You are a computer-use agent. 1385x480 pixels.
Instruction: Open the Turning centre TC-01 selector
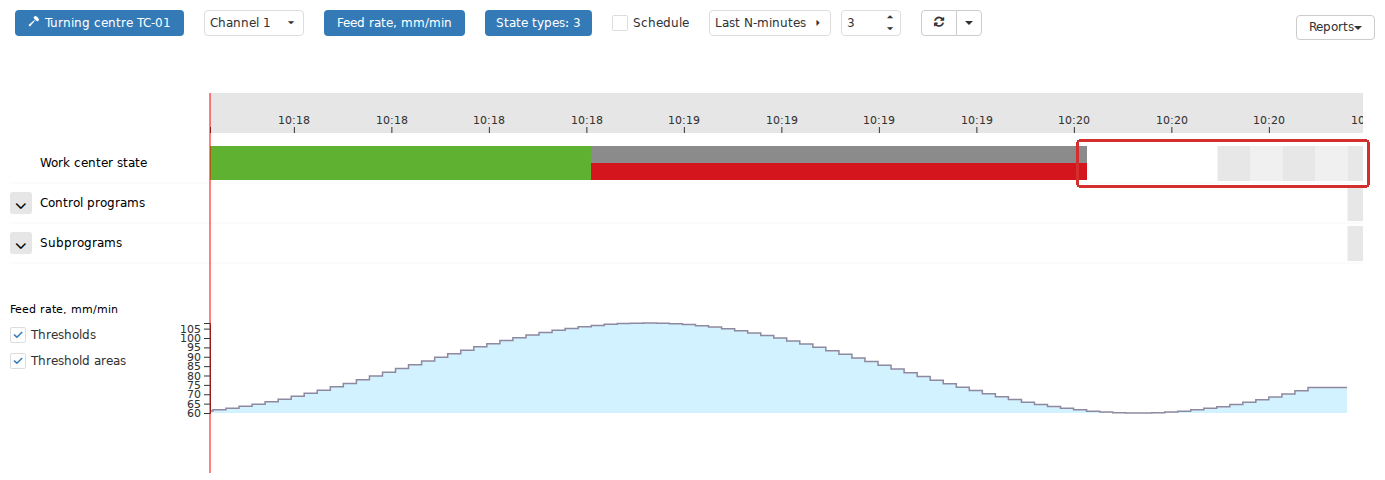tap(99, 22)
